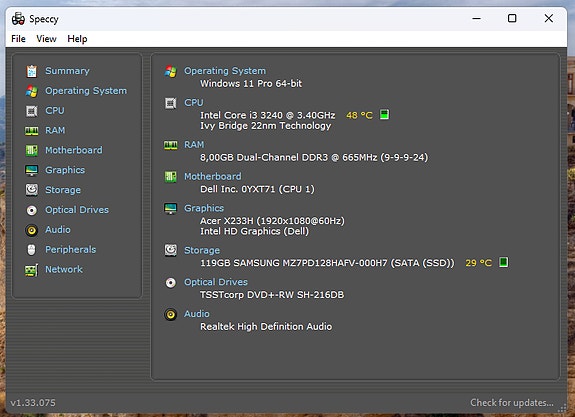
Task: Click the Graphics heading in summary panel
Action: 204,208
